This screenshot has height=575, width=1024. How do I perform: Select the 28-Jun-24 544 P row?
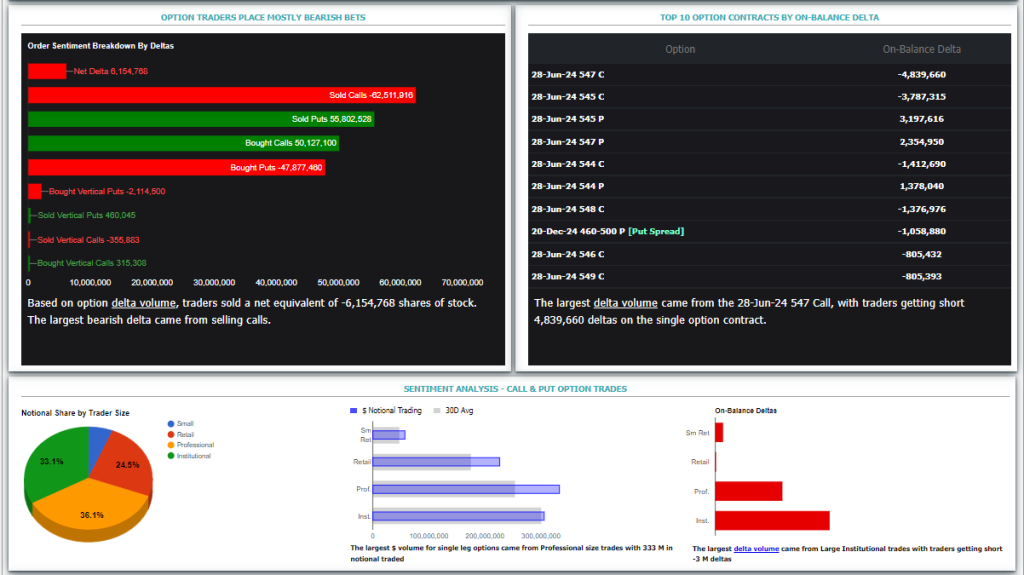click(x=769, y=186)
